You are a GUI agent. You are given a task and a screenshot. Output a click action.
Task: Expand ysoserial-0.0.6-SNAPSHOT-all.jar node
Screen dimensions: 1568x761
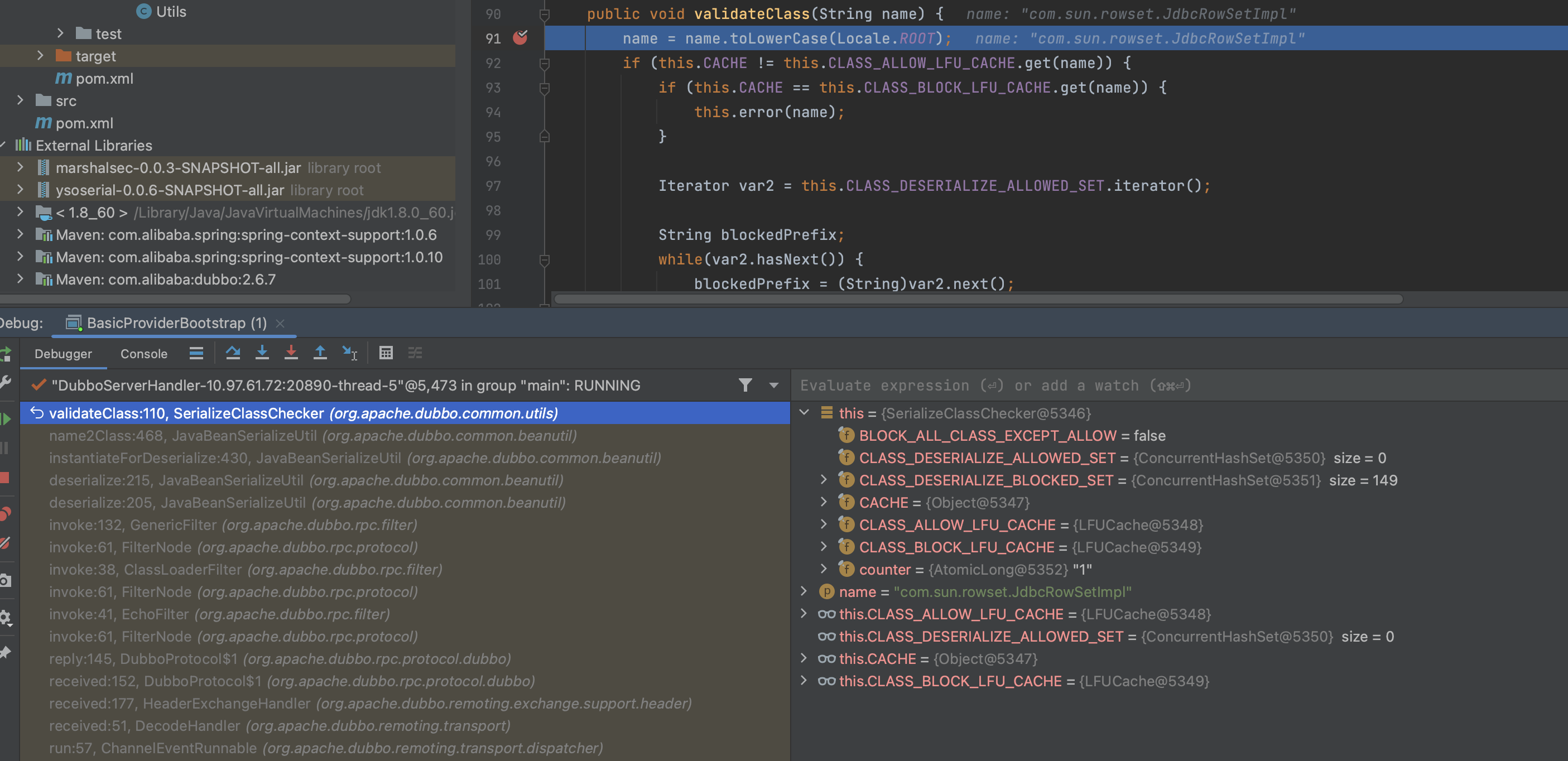(20, 190)
